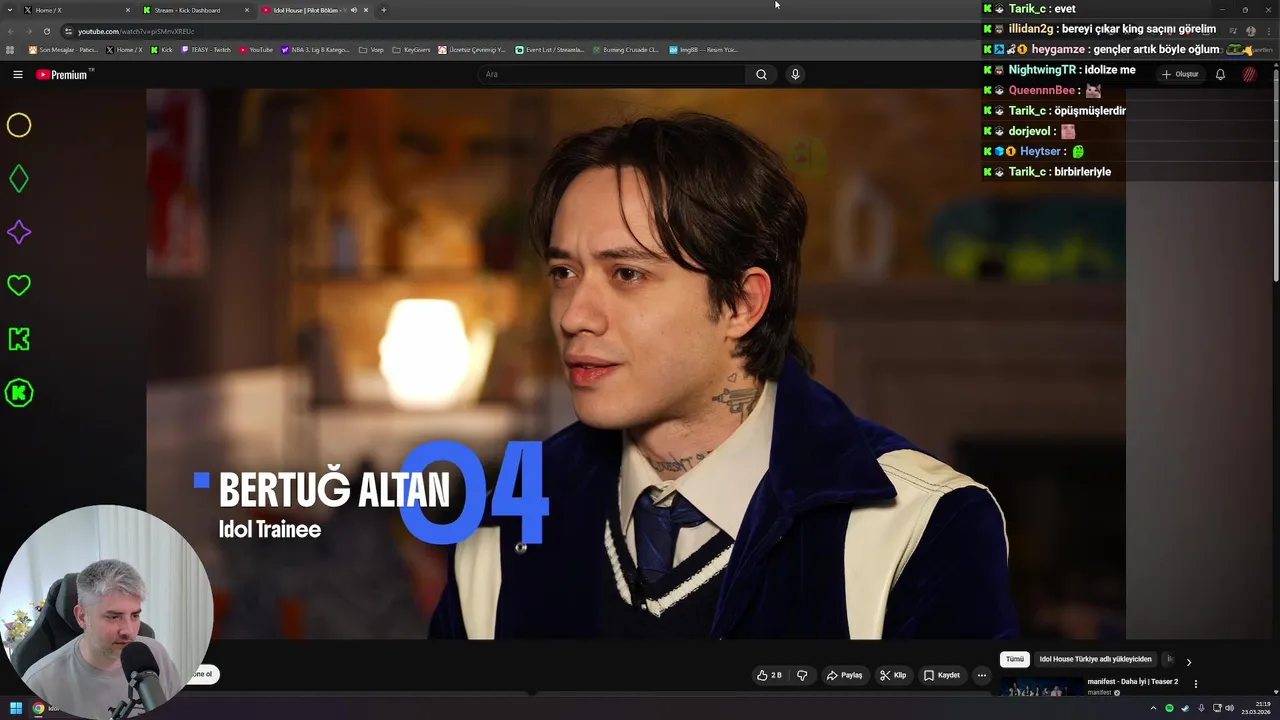Click the purple star overlay icon
Viewport: 1280px width, 720px height.
click(x=19, y=232)
